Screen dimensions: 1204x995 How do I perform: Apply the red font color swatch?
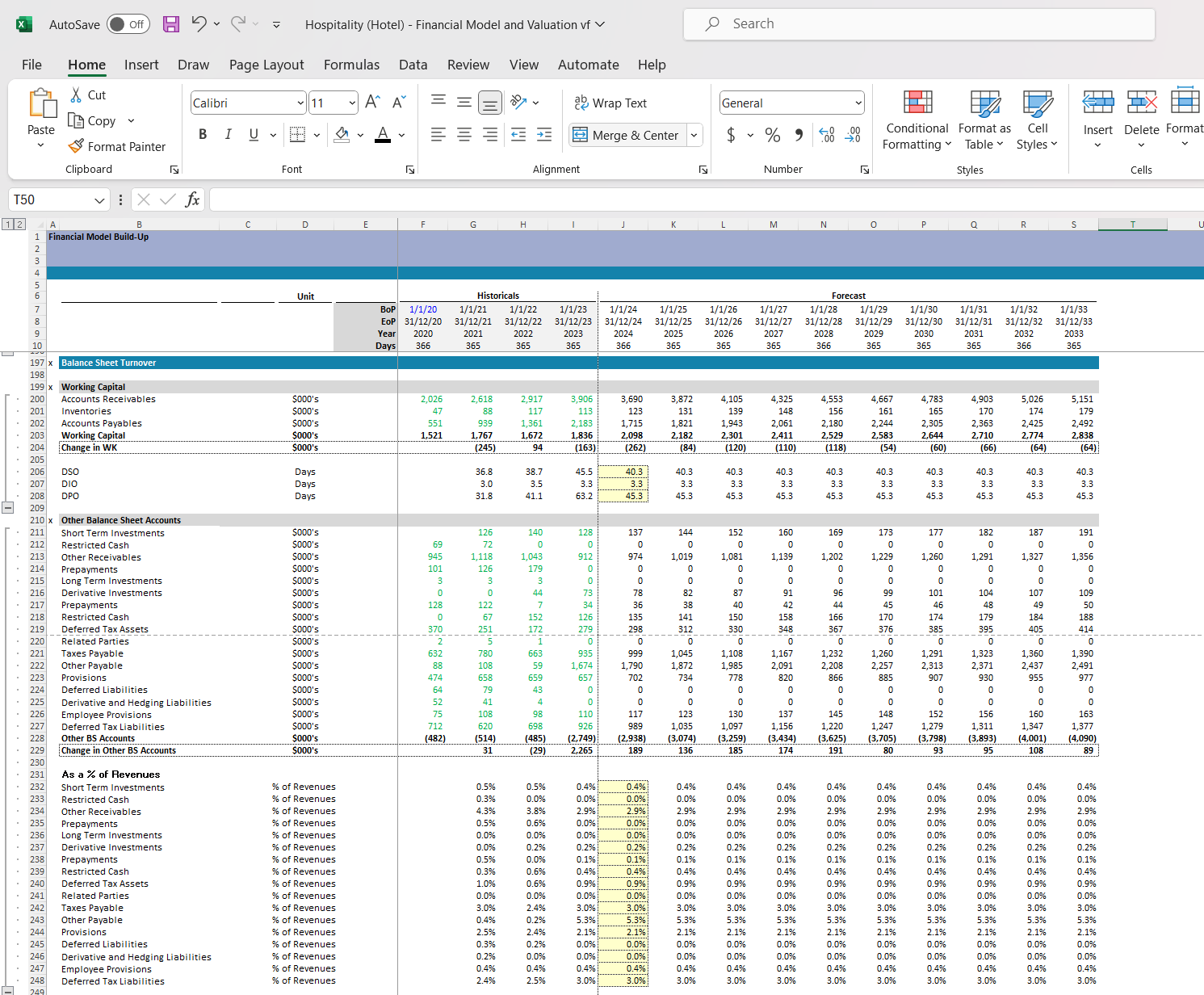point(383,135)
